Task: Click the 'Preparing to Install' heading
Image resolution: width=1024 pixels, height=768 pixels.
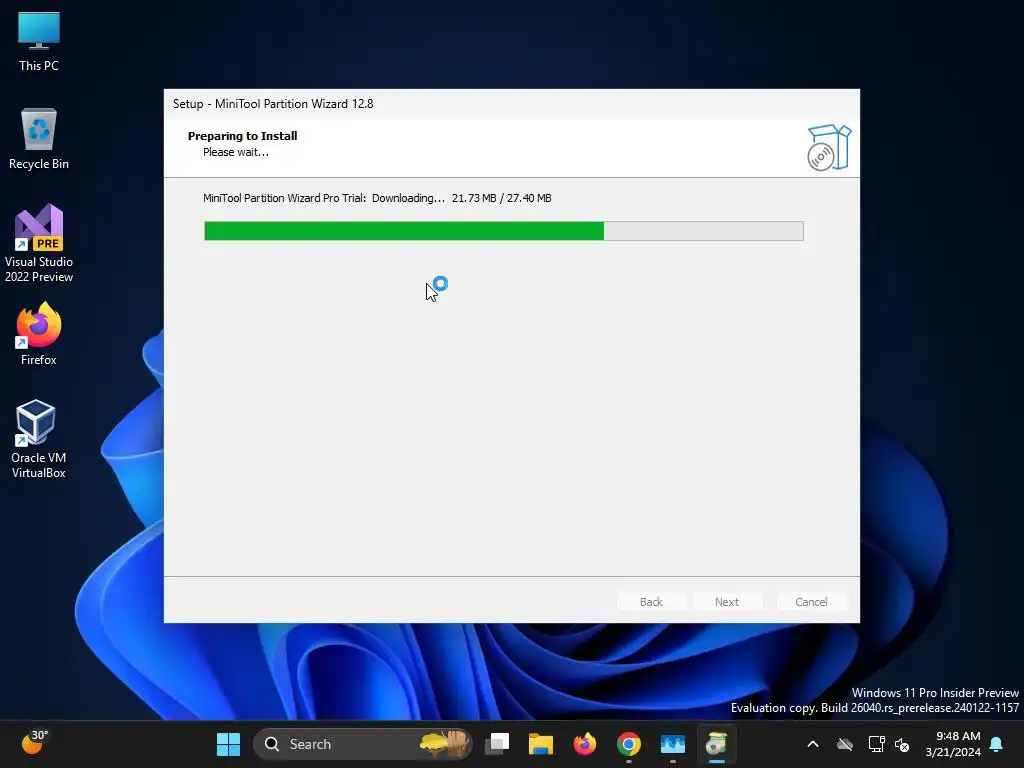Action: pos(242,136)
